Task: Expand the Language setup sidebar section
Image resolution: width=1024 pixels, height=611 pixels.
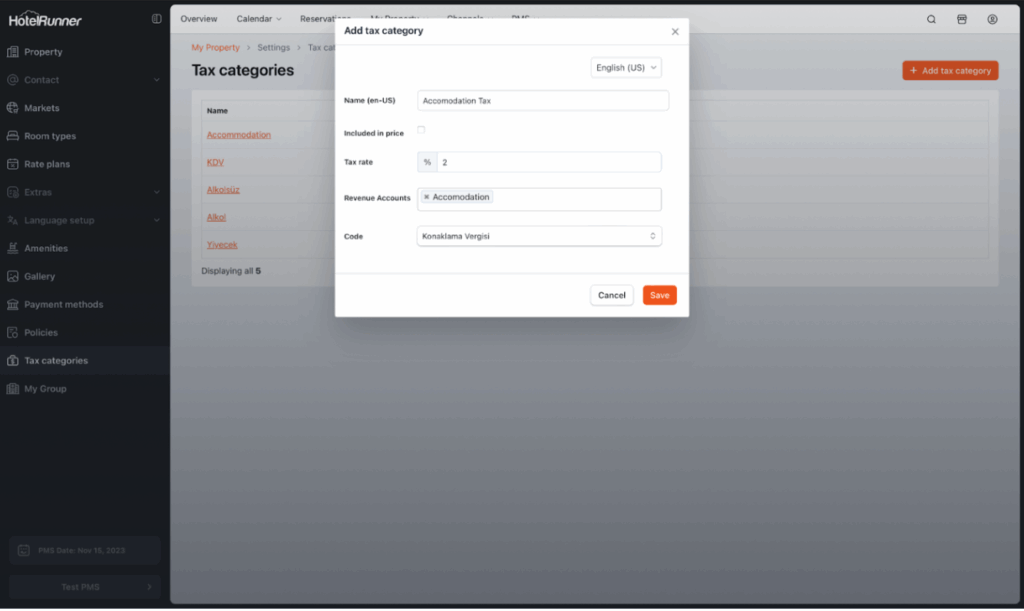Action: 156,220
